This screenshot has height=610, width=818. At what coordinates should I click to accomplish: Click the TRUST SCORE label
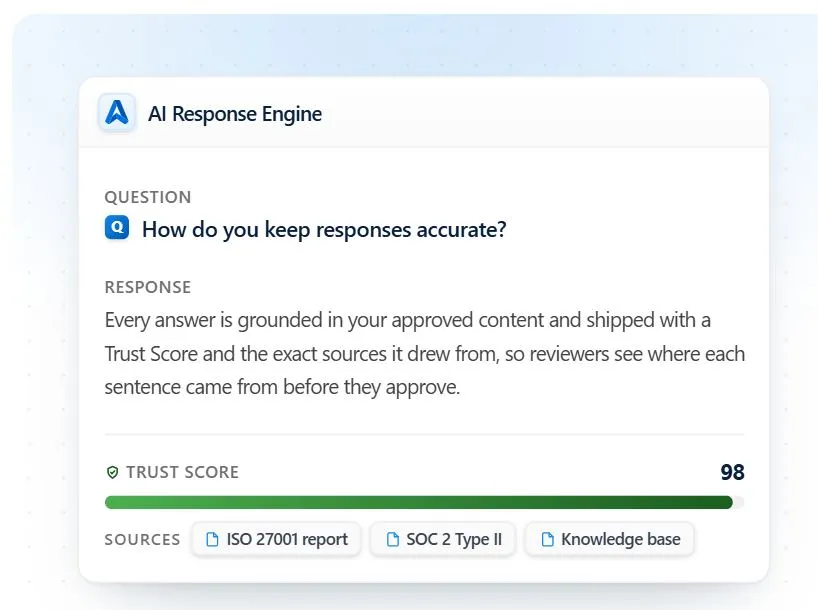click(182, 472)
